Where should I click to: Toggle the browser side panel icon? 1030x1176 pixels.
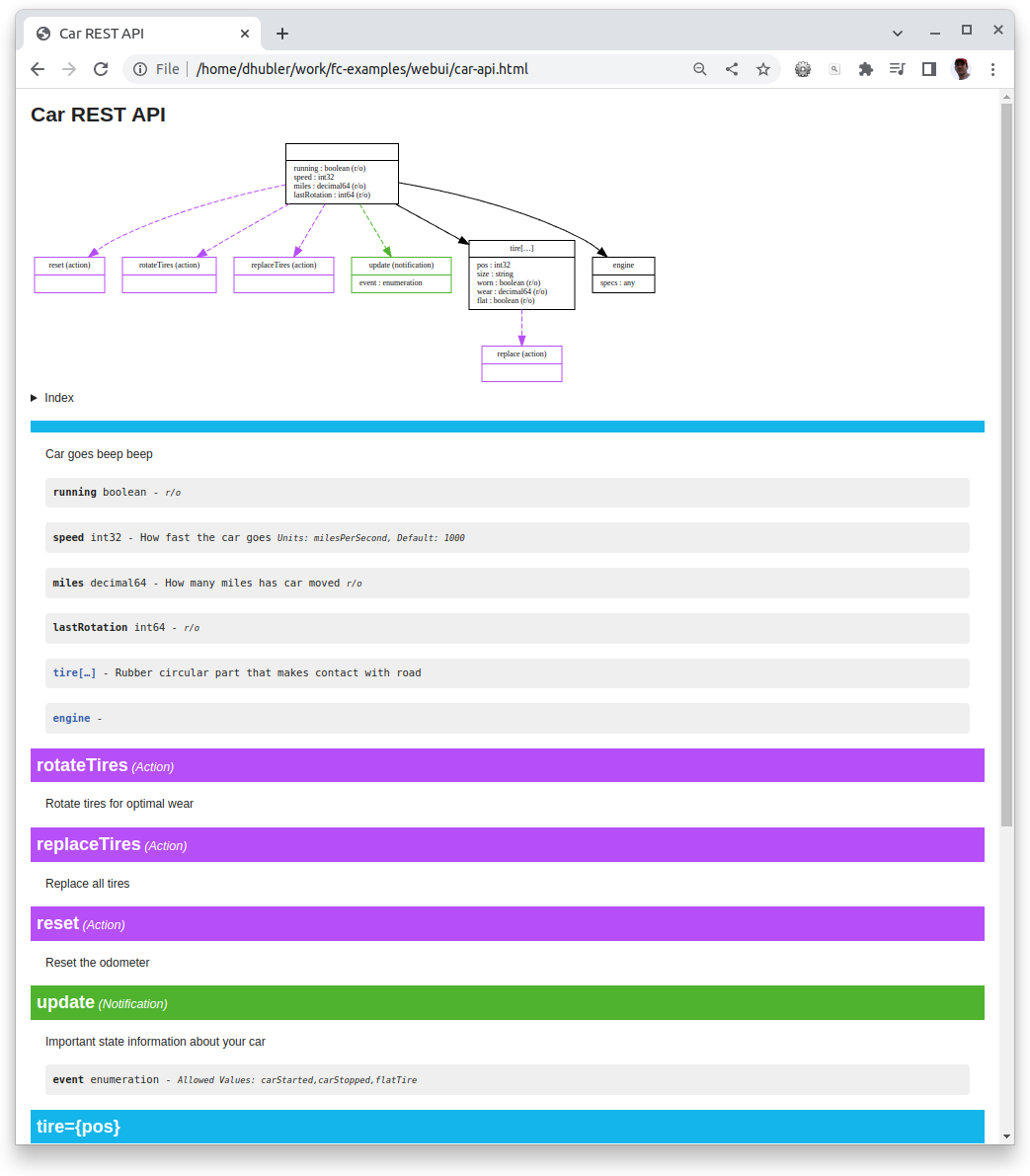(x=928, y=69)
